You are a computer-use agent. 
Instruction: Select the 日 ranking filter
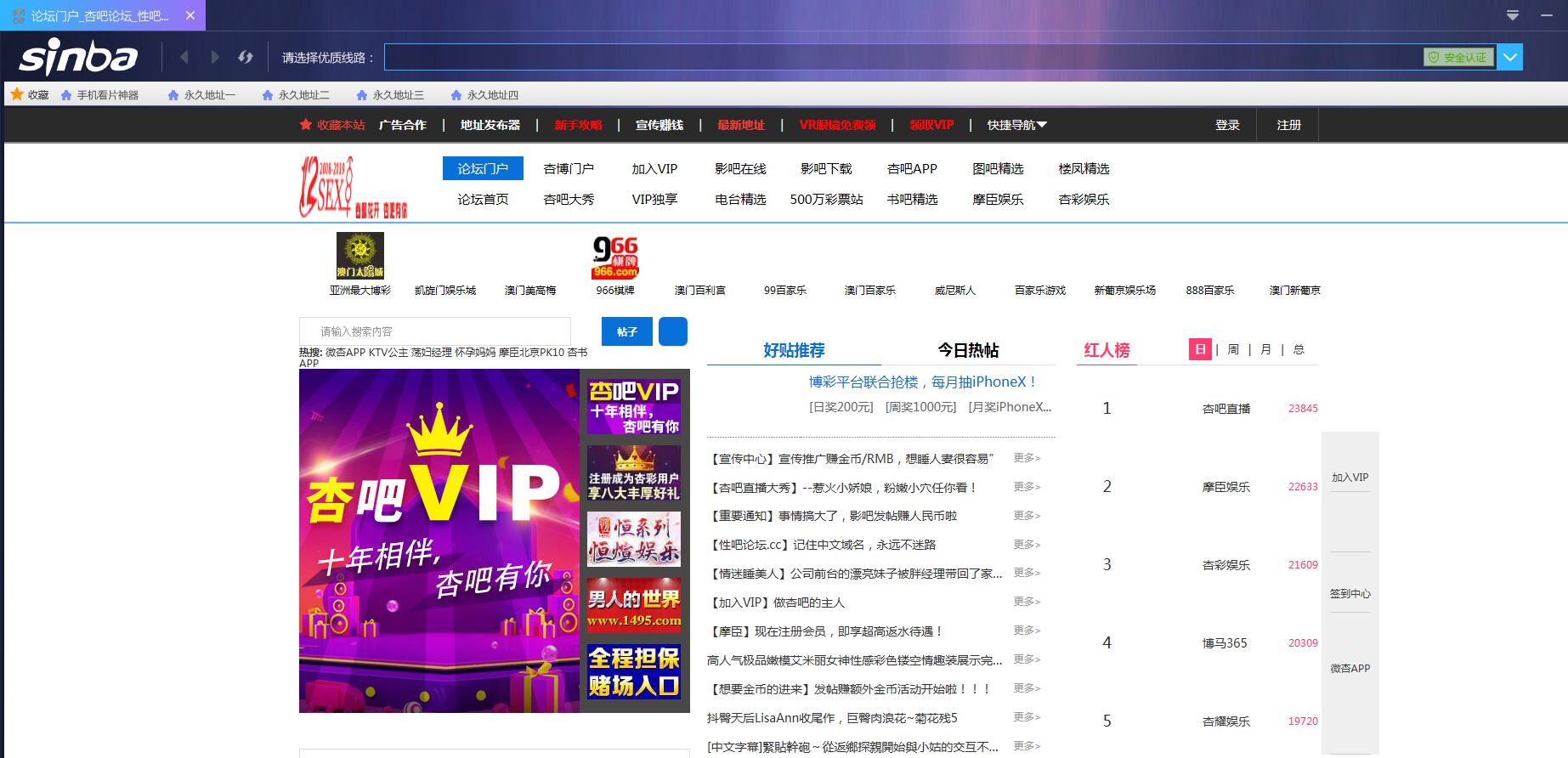(x=1200, y=349)
